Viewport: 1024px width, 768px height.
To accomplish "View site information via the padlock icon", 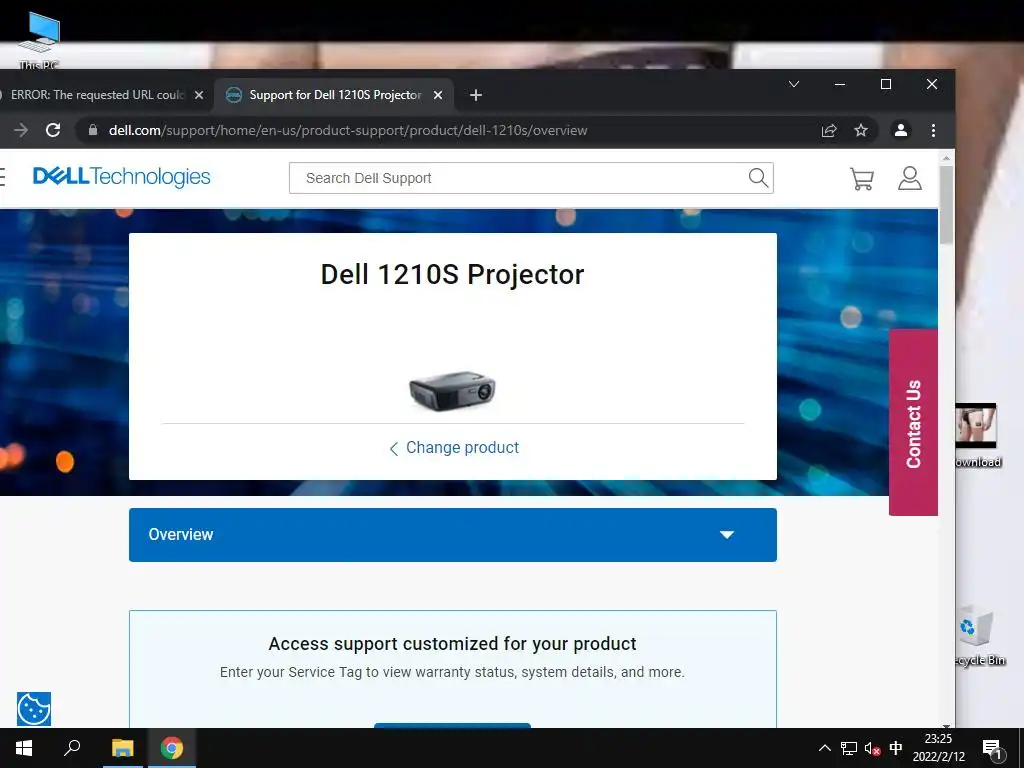I will point(93,130).
